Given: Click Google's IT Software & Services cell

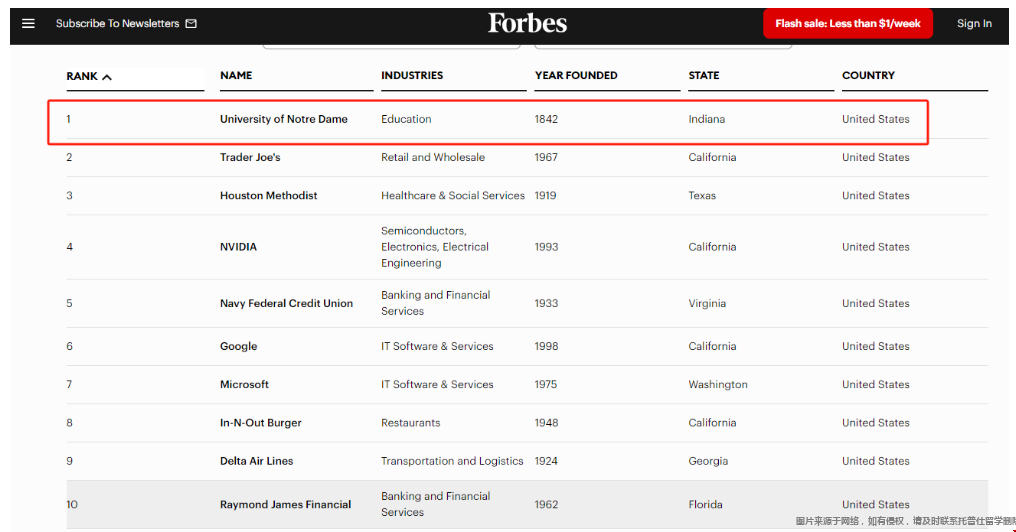Looking at the screenshot, I should click(x=437, y=347).
